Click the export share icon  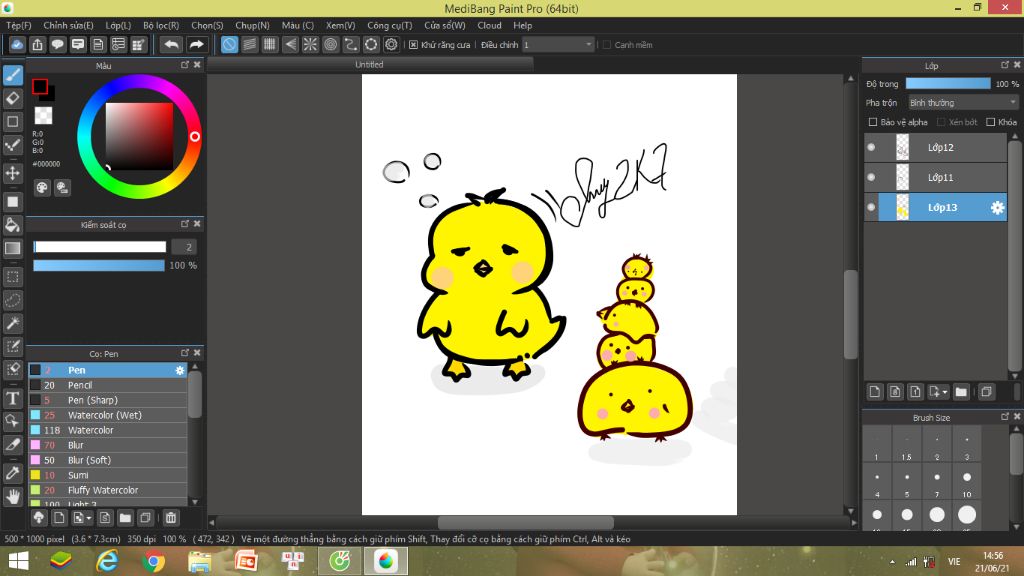(x=37, y=44)
